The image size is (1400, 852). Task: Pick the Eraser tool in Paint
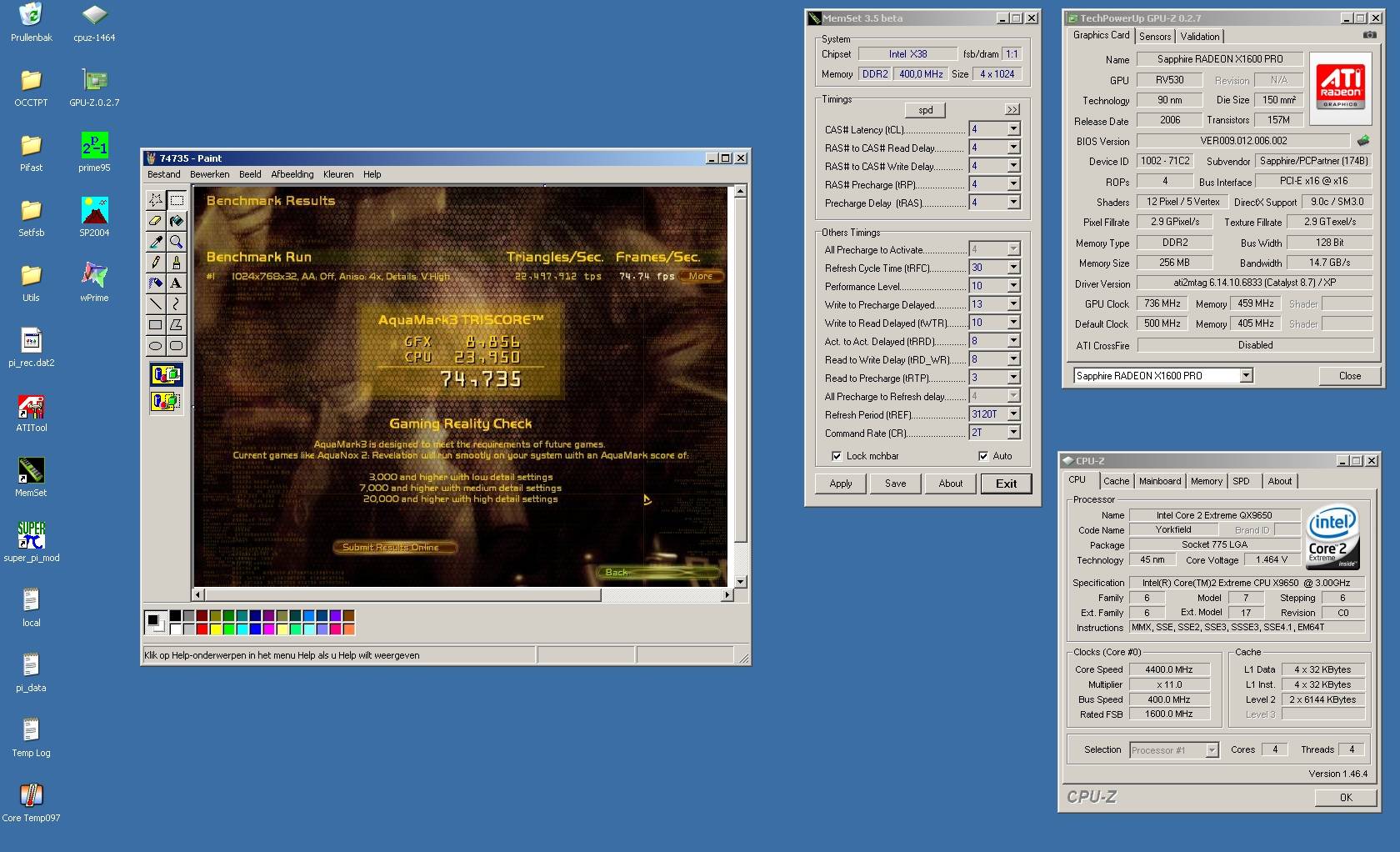coord(156,221)
